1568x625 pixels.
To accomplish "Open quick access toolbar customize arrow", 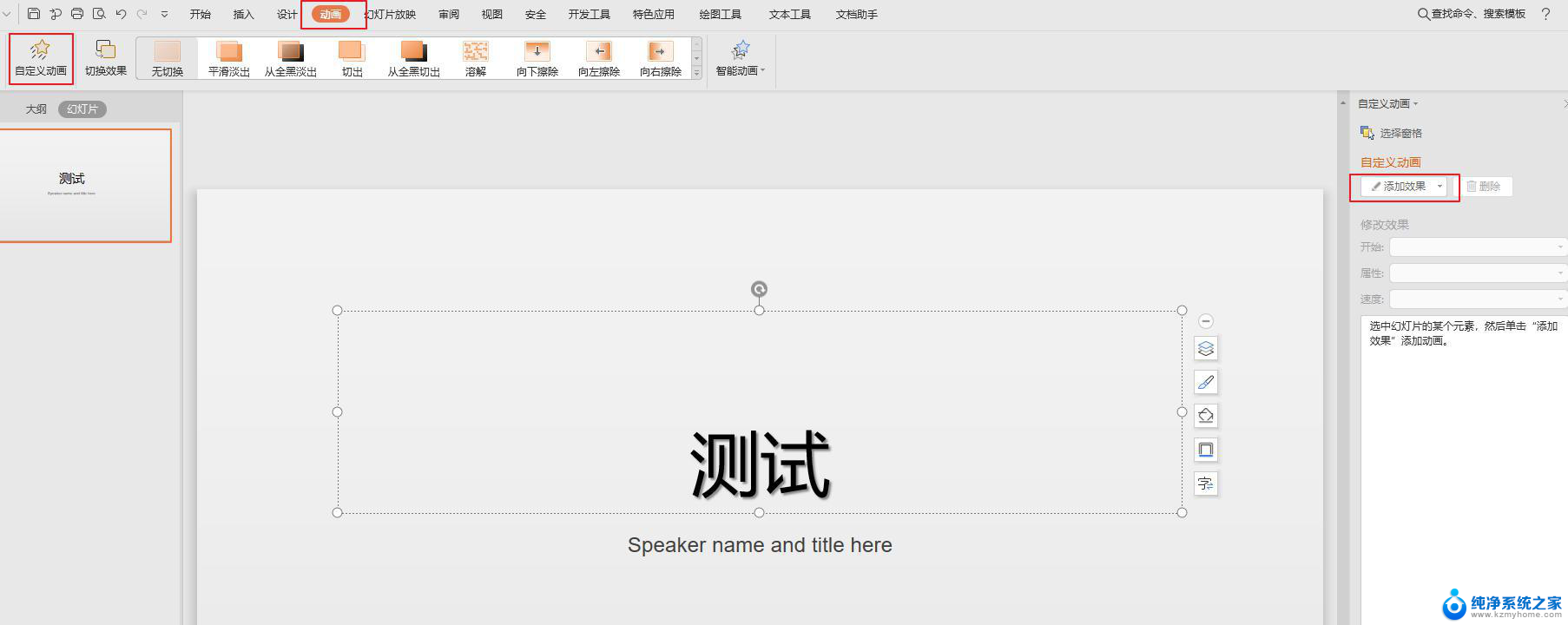I will (x=164, y=14).
